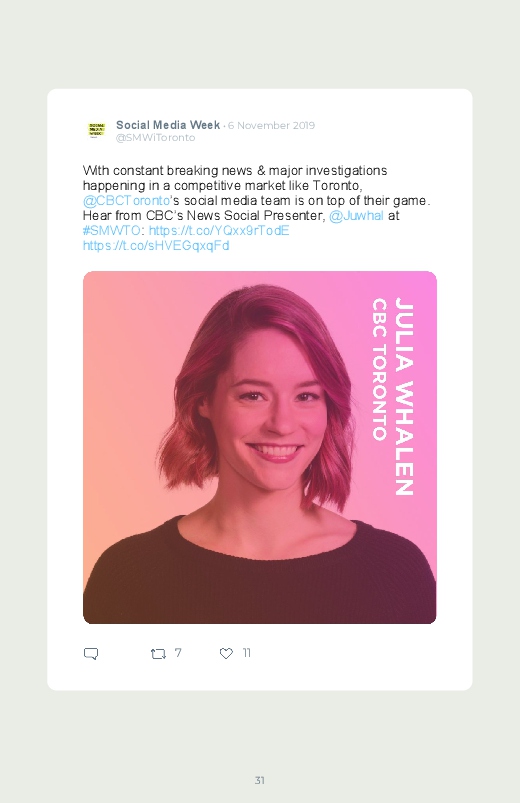
Task: Open the @CBCToronto mention
Action: 126,200
